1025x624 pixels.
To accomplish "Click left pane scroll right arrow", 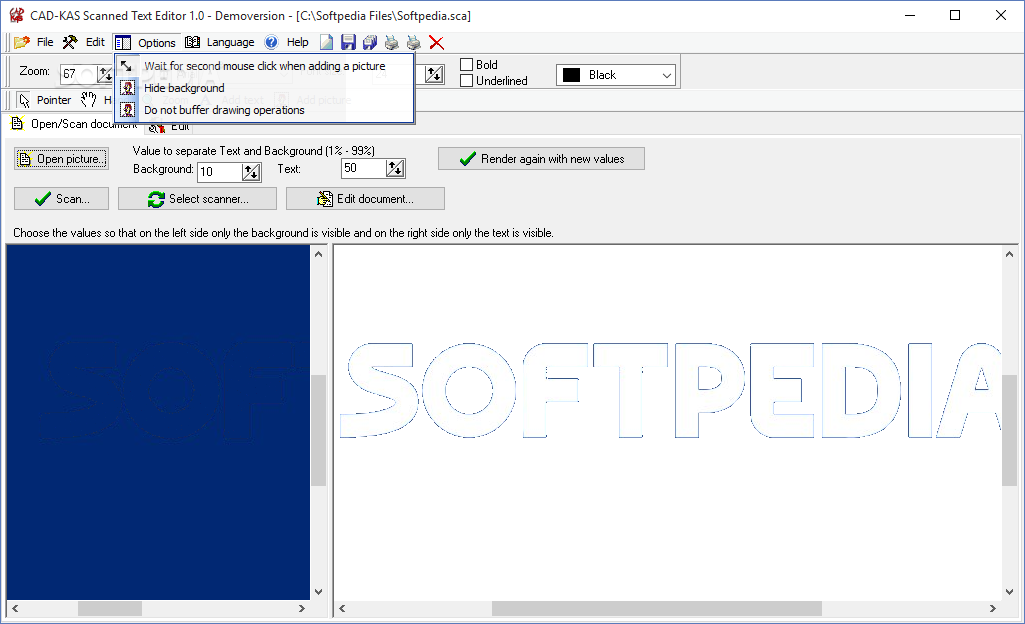I will pos(301,608).
